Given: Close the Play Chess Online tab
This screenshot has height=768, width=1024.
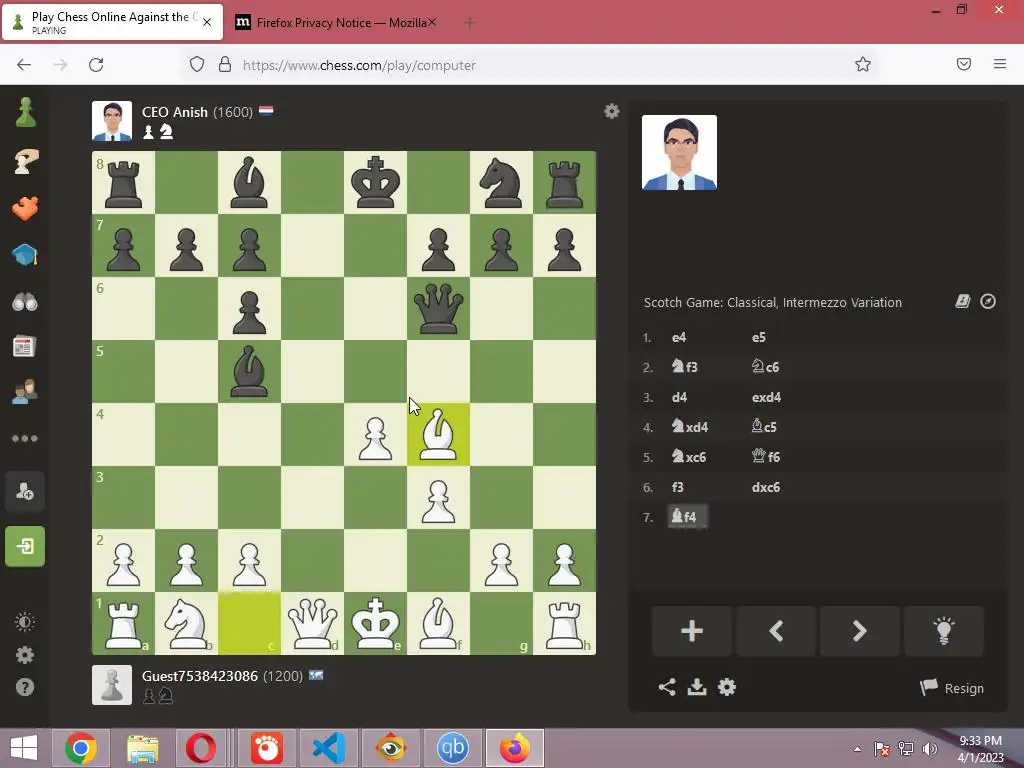Looking at the screenshot, I should pyautogui.click(x=207, y=22).
